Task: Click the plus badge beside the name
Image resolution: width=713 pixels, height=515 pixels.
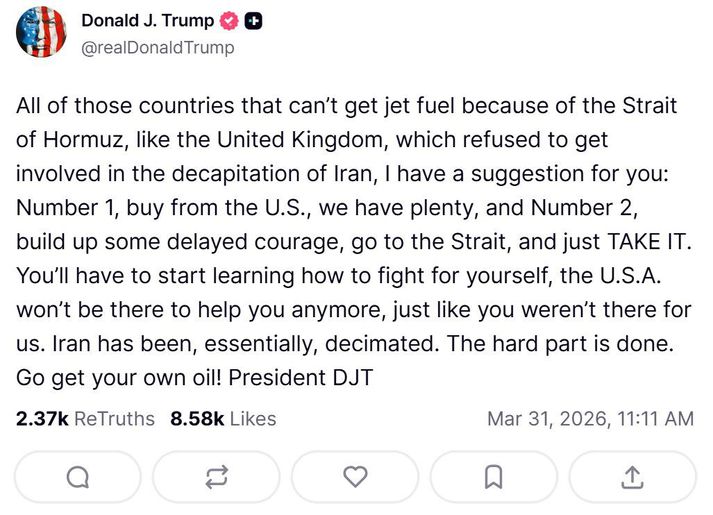Action: coord(254,21)
